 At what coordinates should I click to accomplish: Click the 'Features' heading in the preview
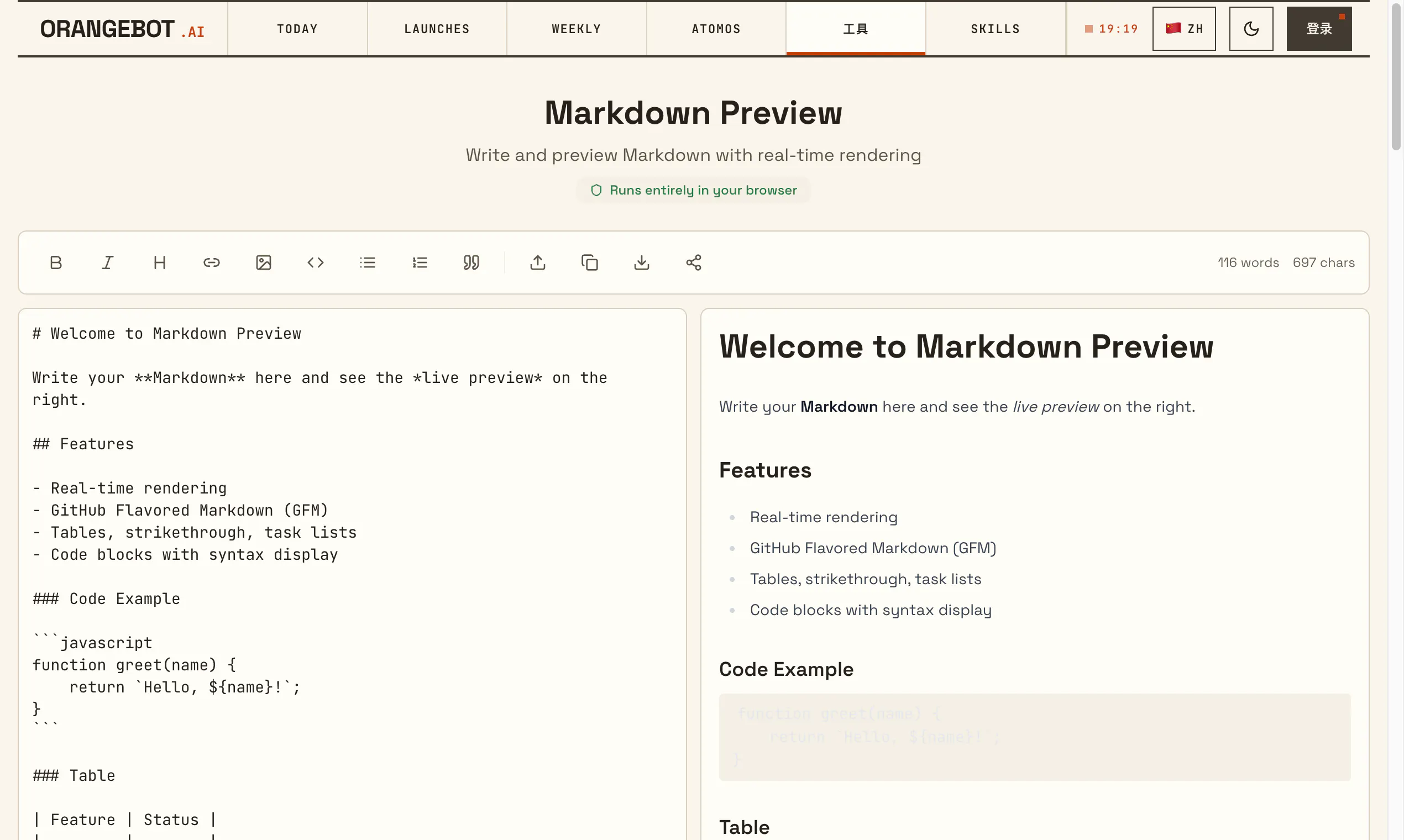pos(765,470)
